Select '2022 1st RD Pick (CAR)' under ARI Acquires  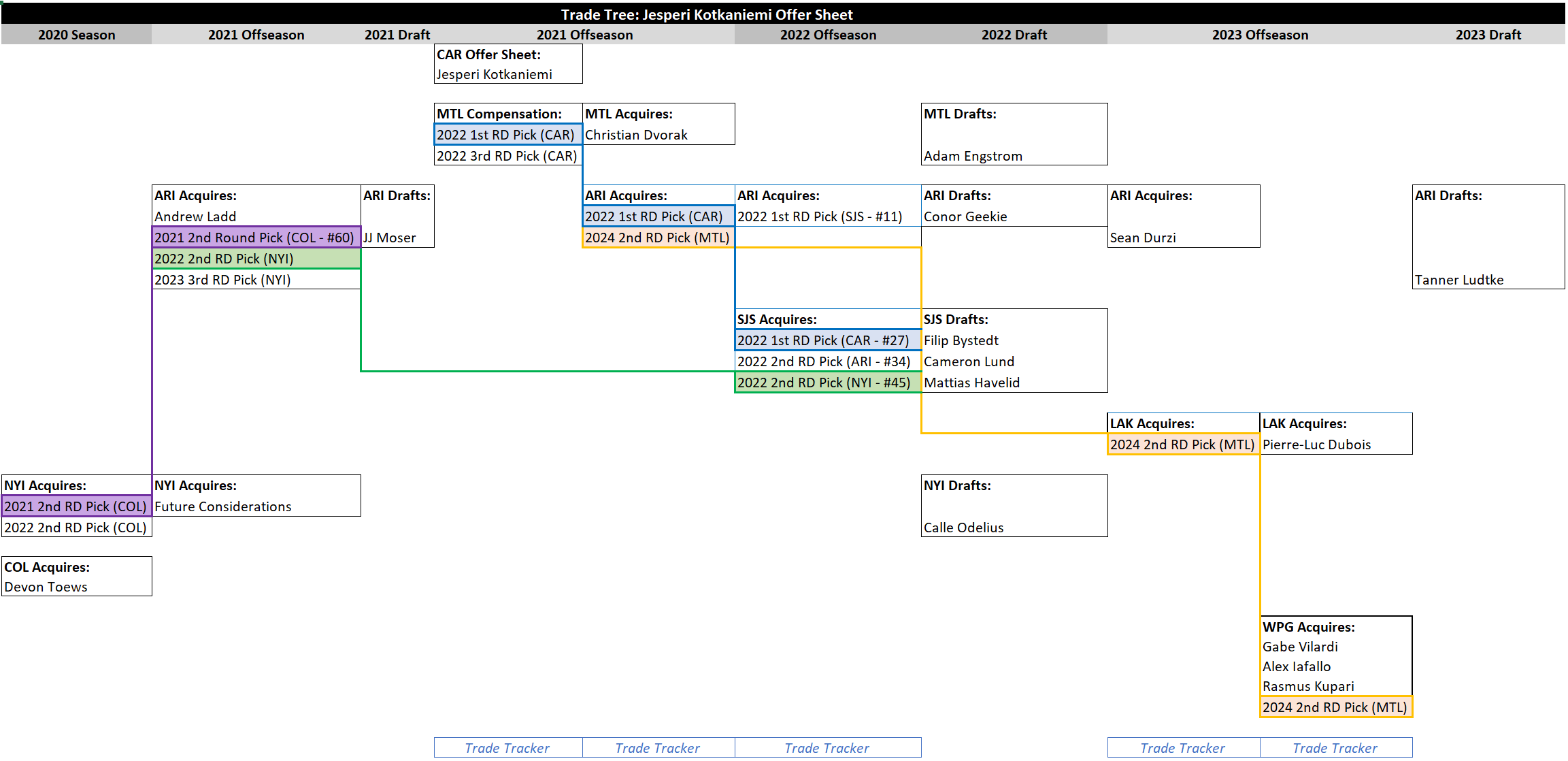[658, 216]
